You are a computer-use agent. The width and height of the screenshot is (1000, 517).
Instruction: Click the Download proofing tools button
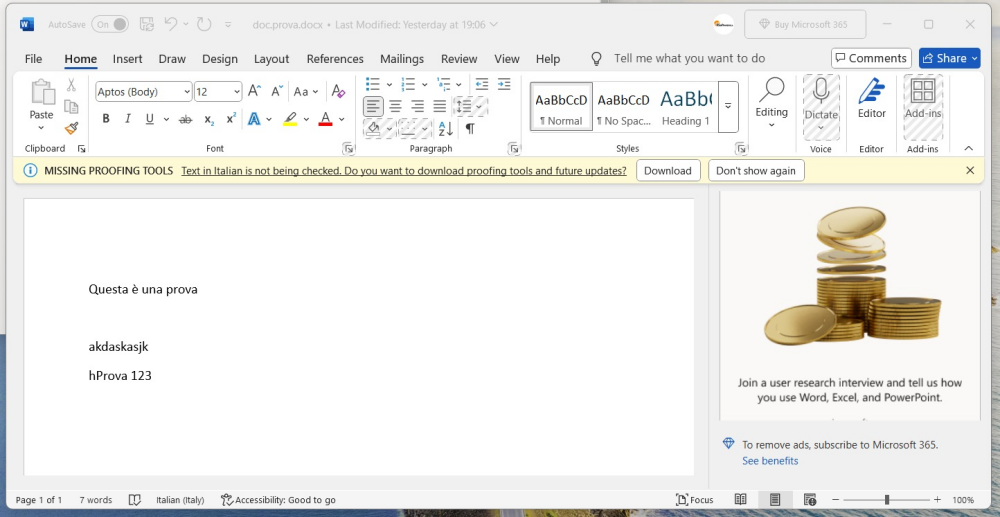click(x=668, y=171)
